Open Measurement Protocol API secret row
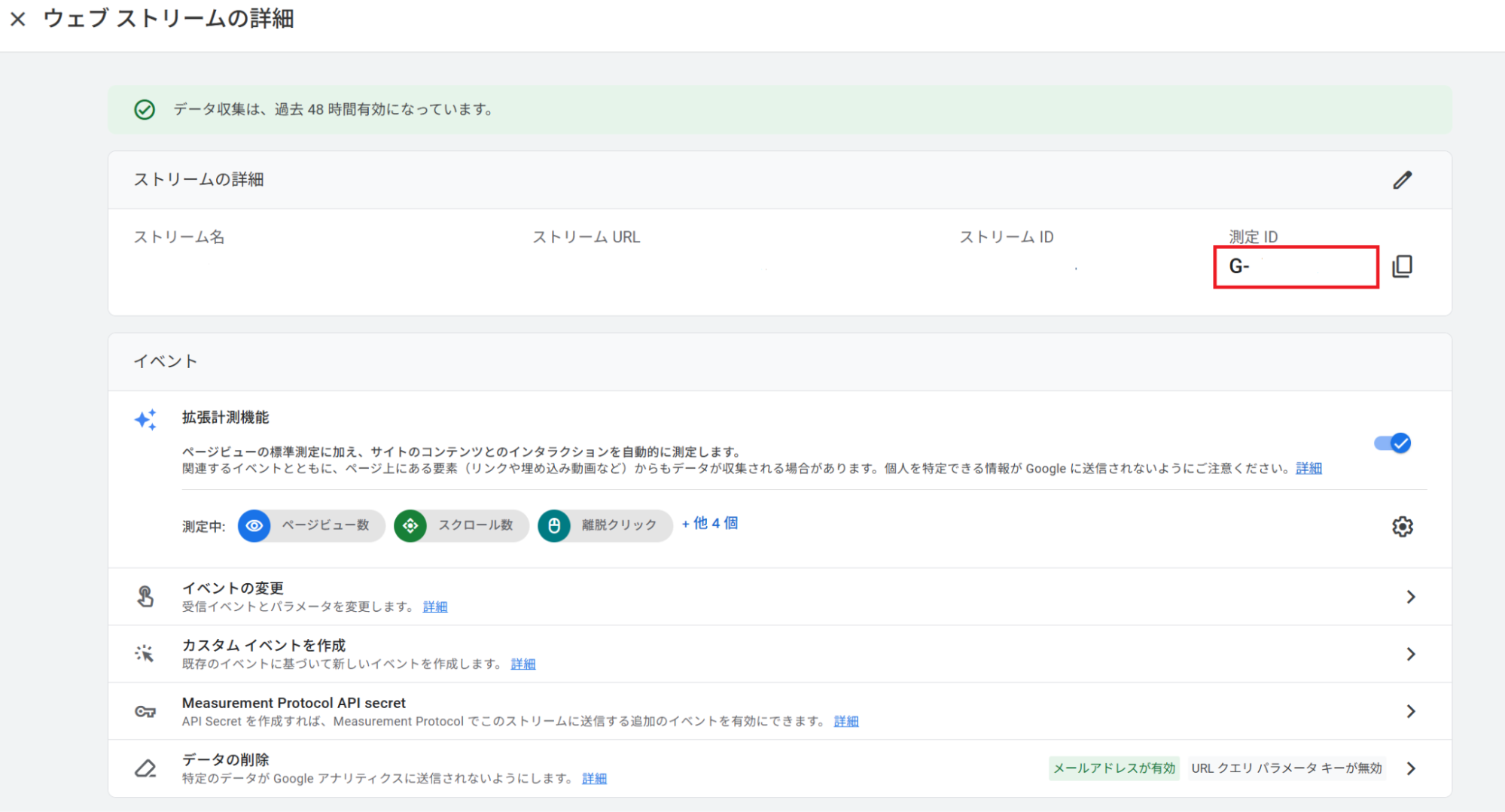This screenshot has height=812, width=1505. (780, 711)
